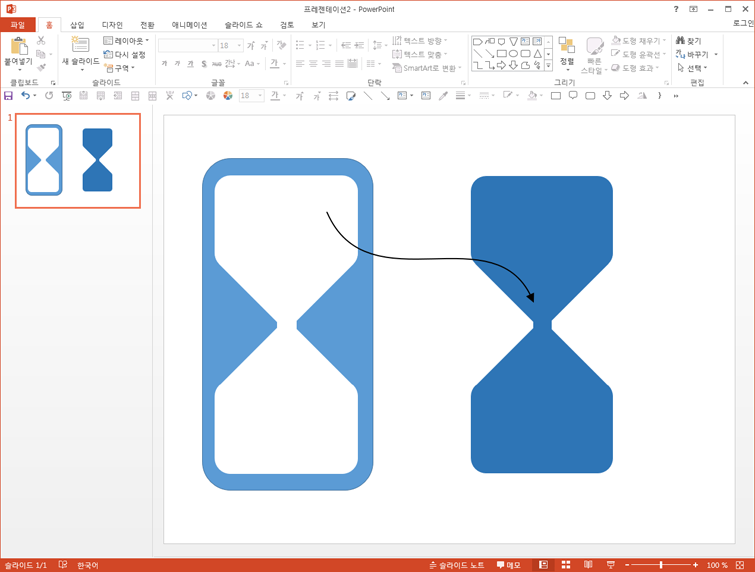Open the Design (디자인) tab
Viewport: 755px width, 572px height.
(112, 25)
